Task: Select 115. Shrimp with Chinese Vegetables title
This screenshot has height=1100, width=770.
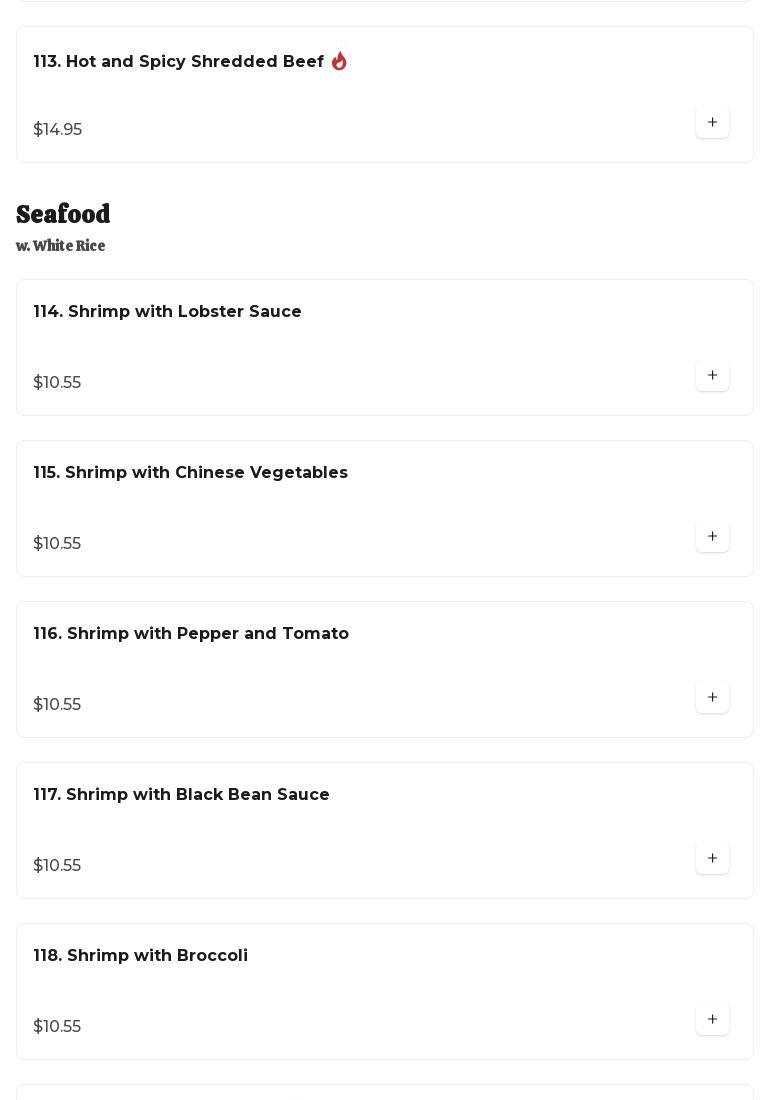Action: [190, 473]
